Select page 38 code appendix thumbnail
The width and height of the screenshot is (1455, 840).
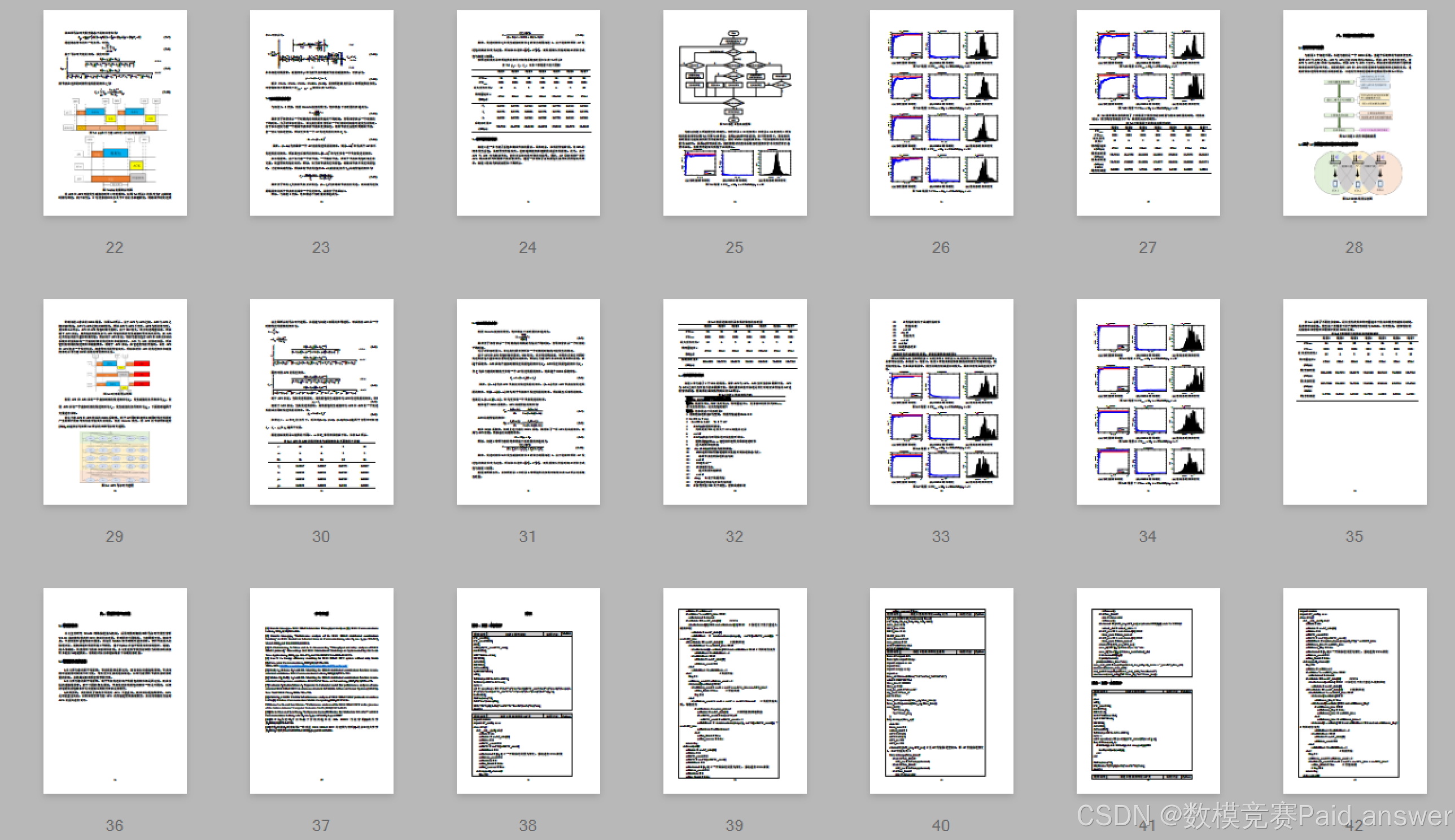pos(528,690)
